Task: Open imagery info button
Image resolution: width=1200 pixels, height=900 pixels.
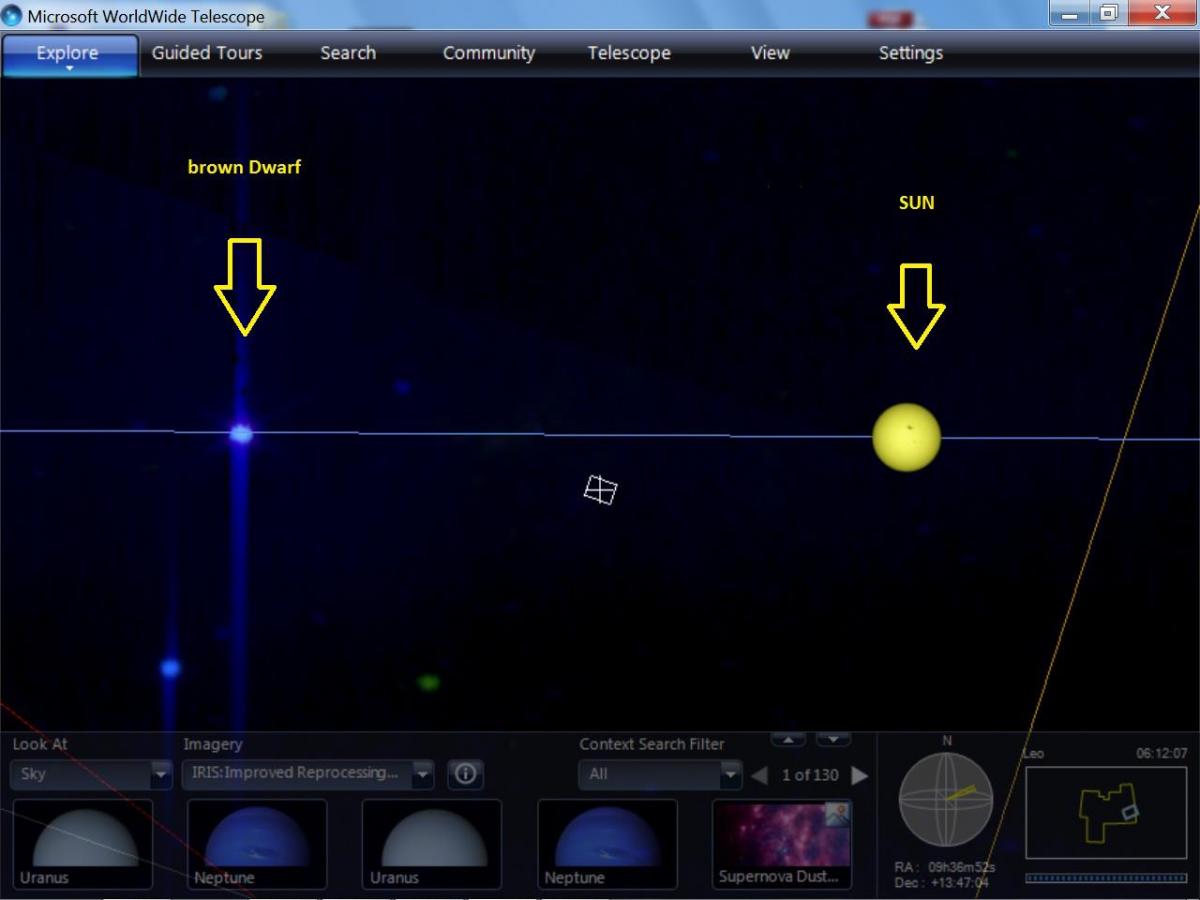Action: coord(466,774)
